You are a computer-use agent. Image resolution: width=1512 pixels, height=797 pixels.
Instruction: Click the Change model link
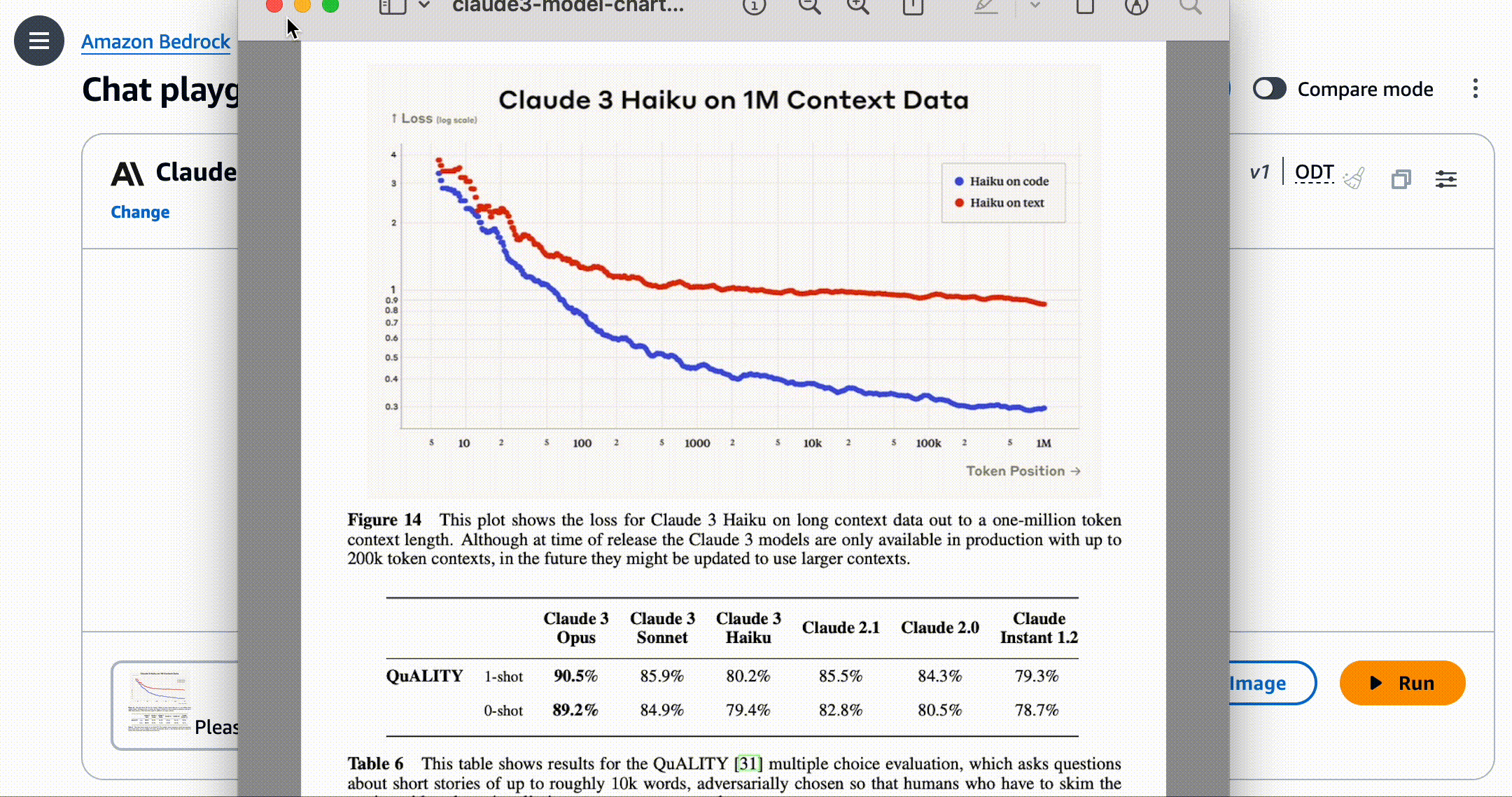coord(139,212)
